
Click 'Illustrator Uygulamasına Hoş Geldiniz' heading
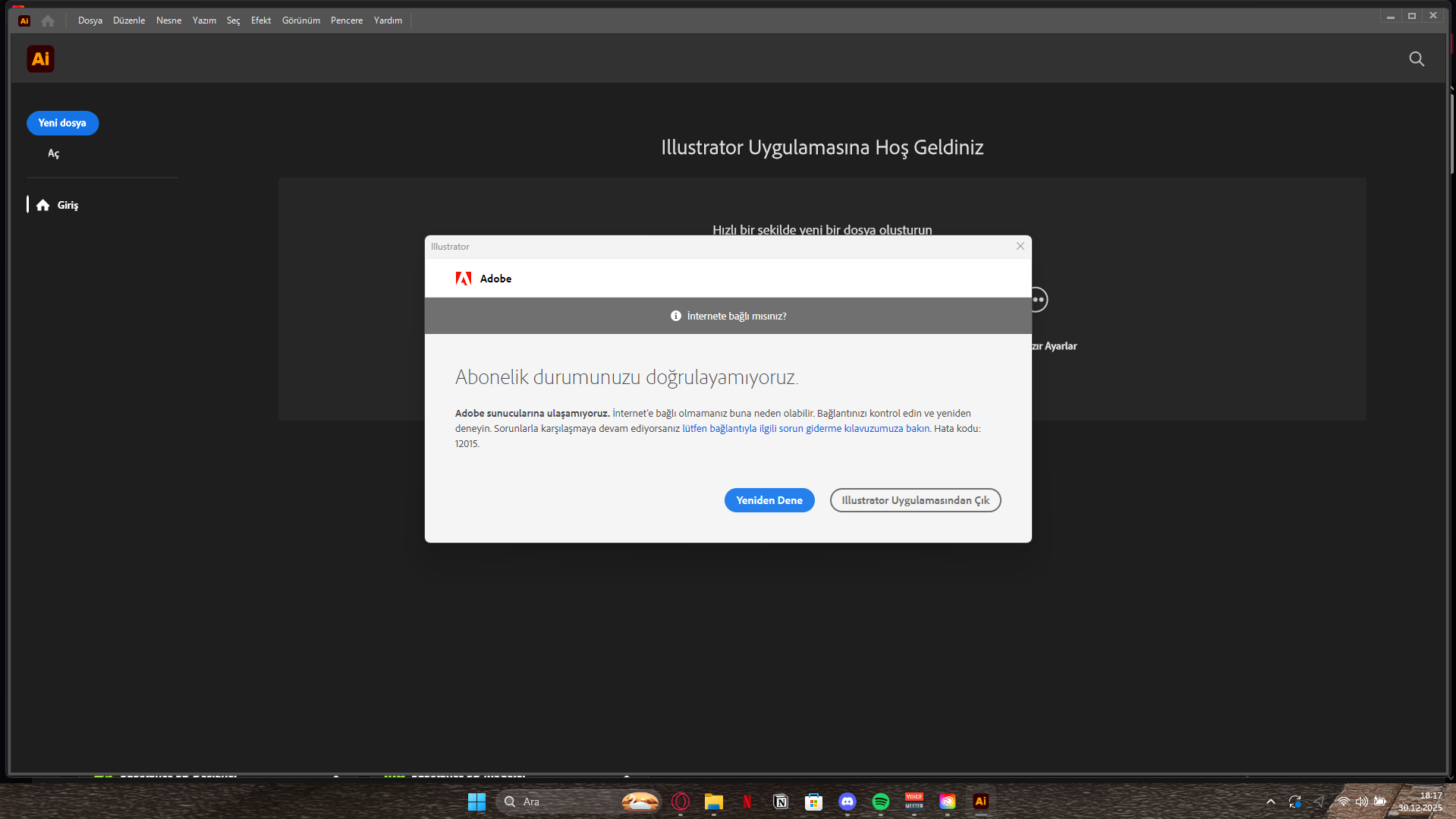[822, 147]
